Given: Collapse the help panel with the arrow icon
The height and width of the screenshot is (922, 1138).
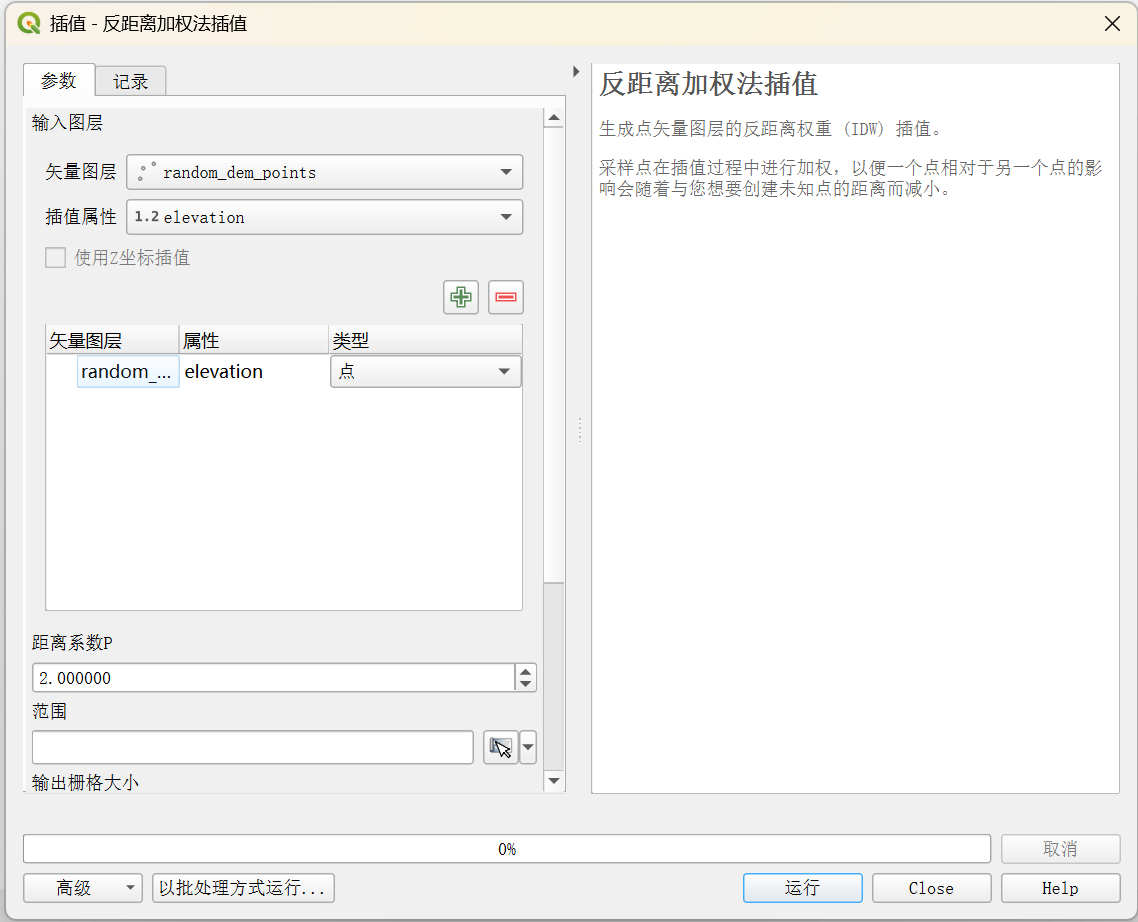Looking at the screenshot, I should [575, 71].
